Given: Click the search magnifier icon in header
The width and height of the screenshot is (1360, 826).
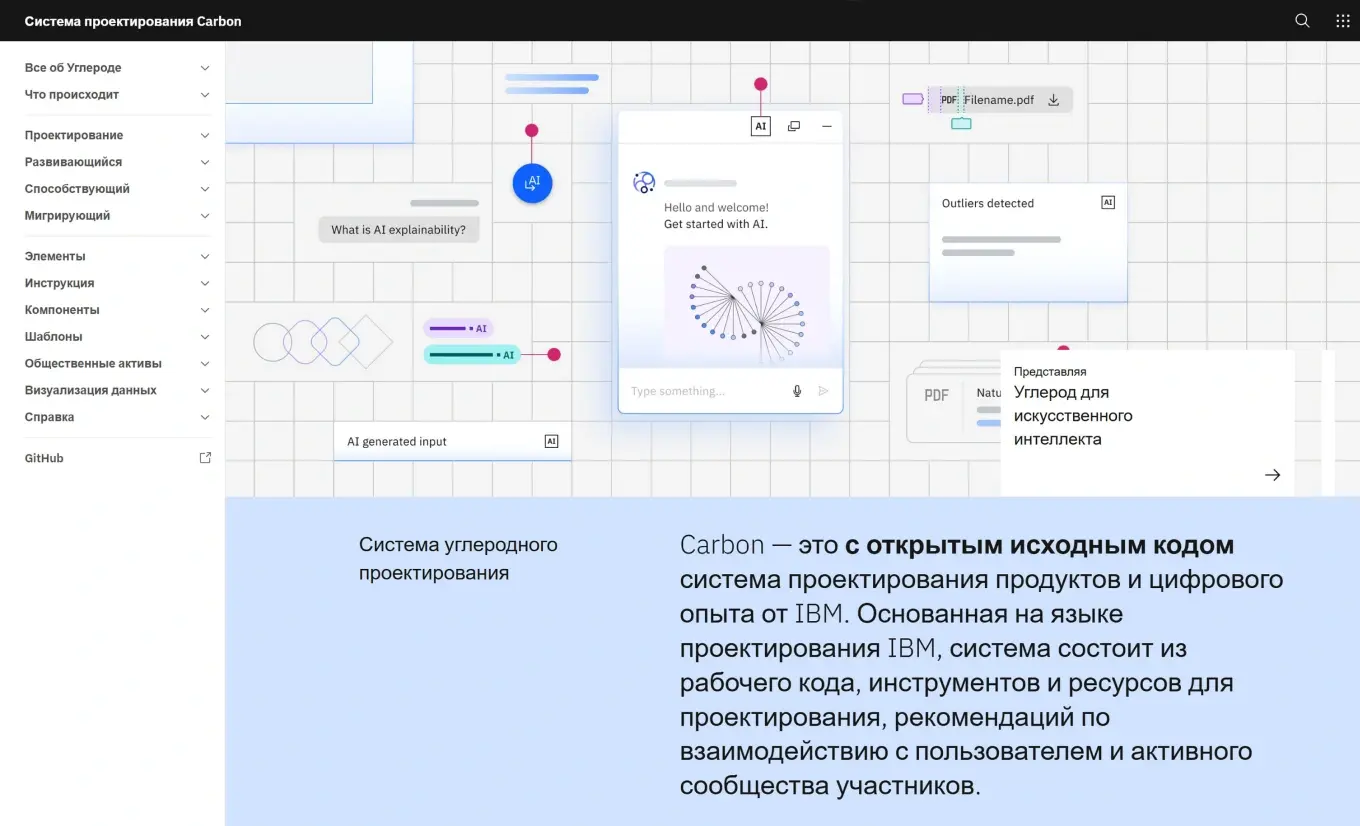Looking at the screenshot, I should [x=1302, y=21].
